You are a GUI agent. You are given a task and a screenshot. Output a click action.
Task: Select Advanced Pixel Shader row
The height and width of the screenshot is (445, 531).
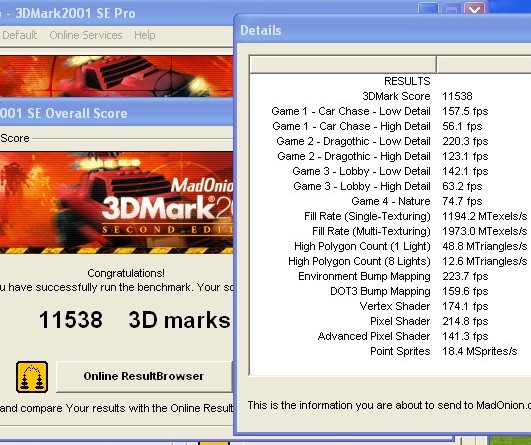(374, 336)
